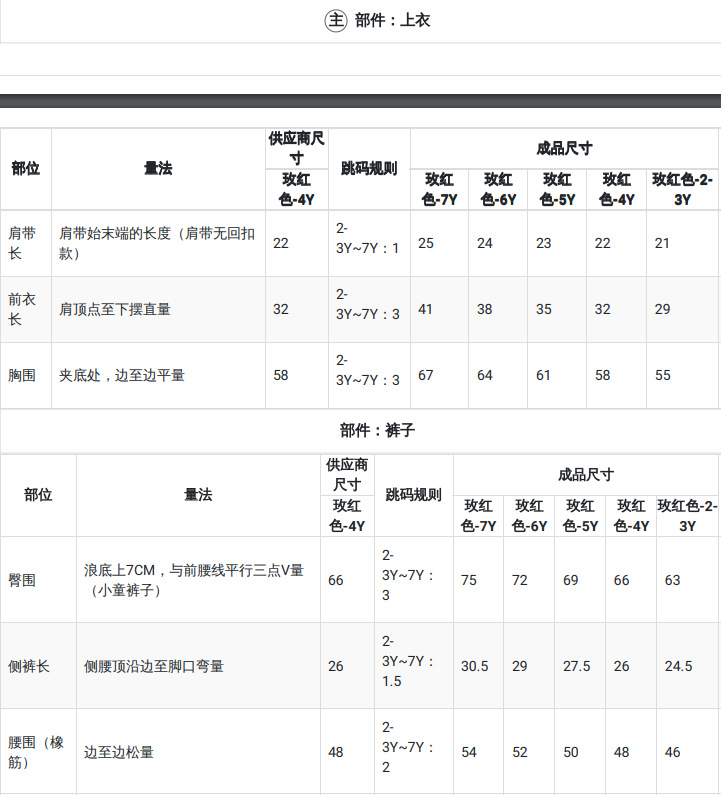721x795 pixels.
Task: Click the circled 主 icon beside 部件：上衣
Action: pyautogui.click(x=336, y=20)
